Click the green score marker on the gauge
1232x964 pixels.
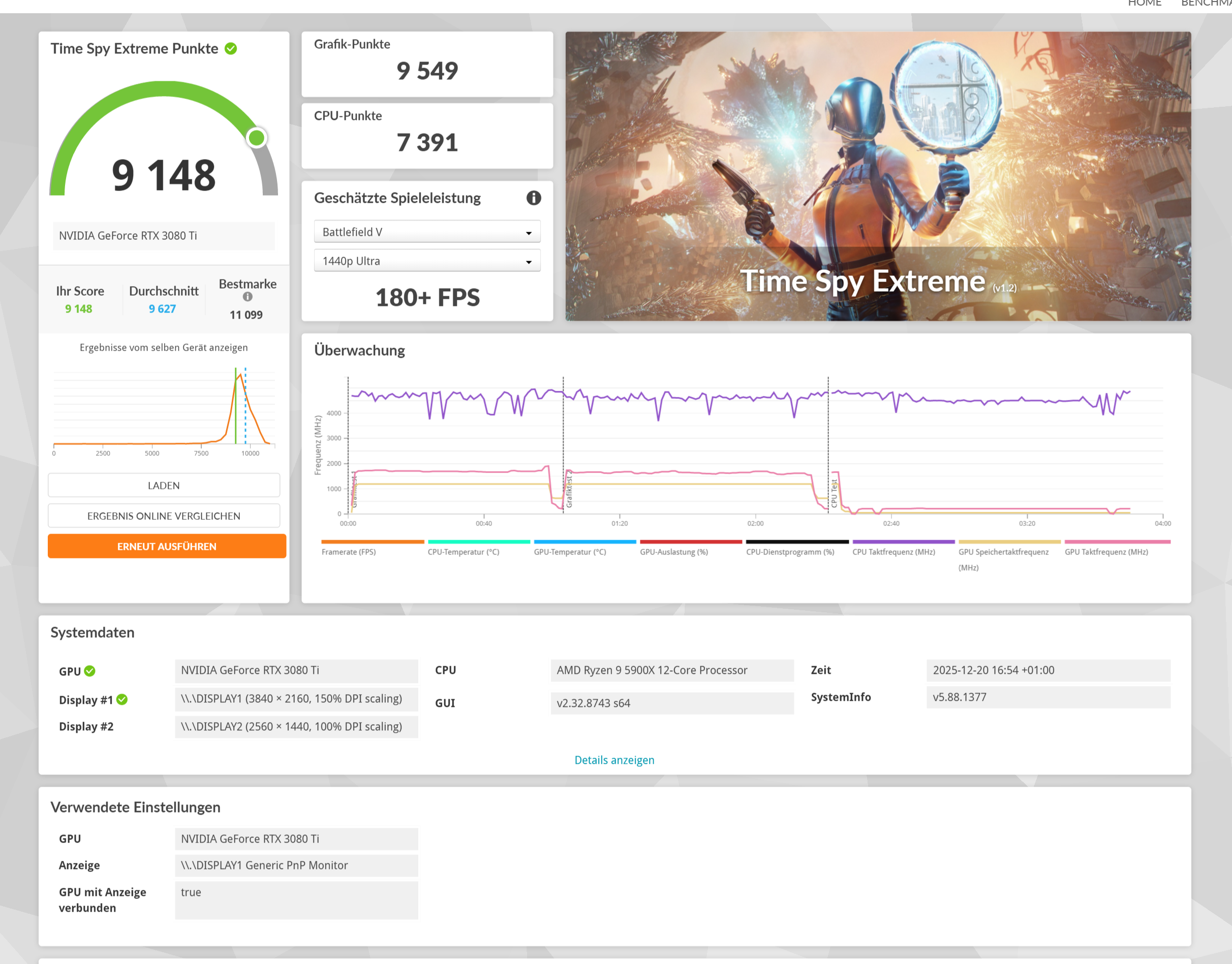point(257,138)
